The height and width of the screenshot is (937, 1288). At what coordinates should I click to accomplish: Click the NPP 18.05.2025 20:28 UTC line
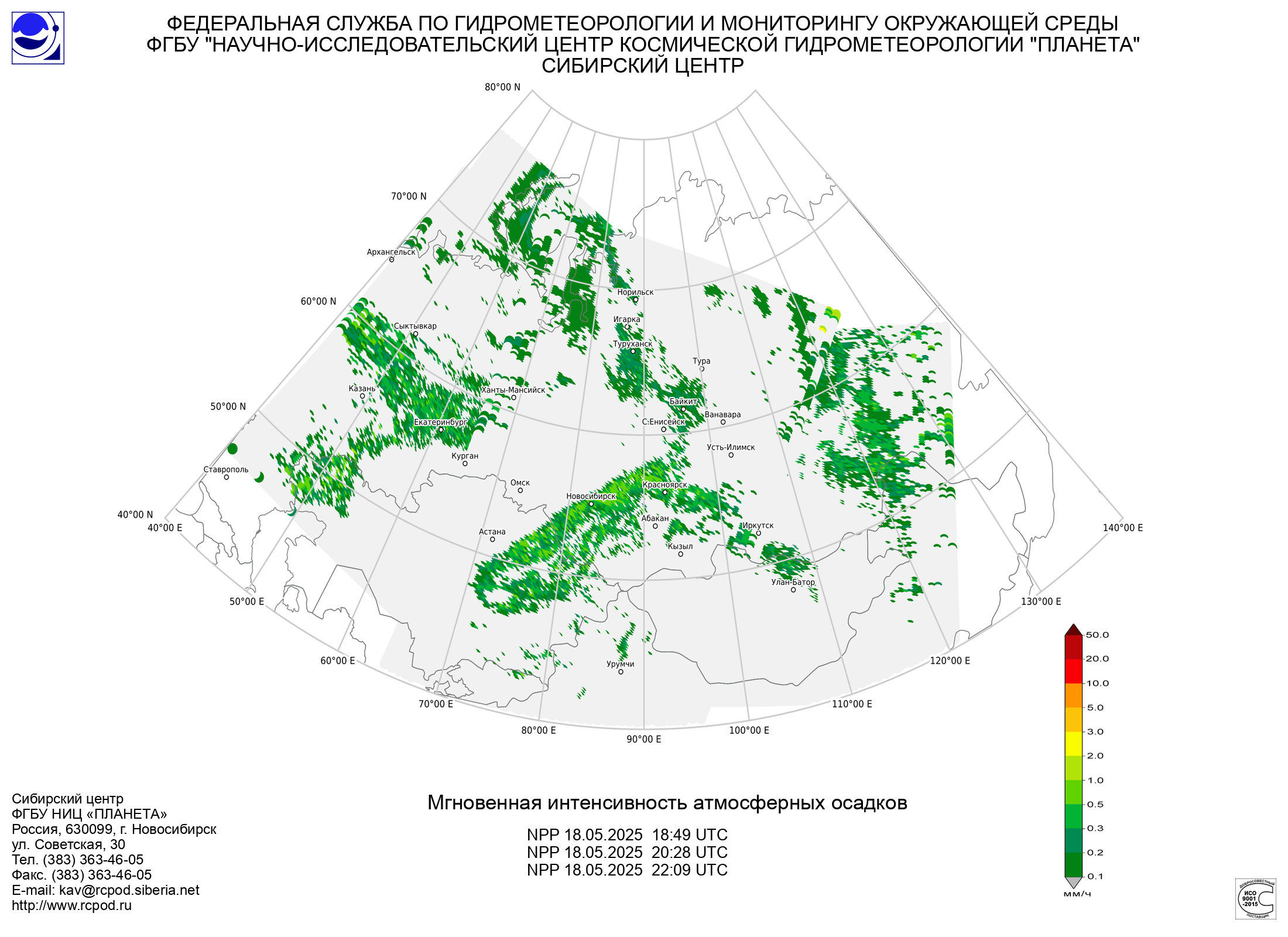tap(627, 852)
